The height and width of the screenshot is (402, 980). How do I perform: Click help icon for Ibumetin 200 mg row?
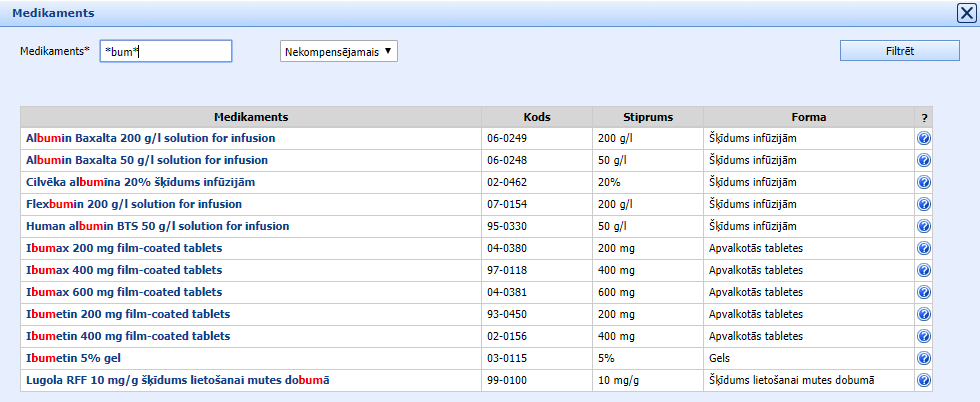924,314
